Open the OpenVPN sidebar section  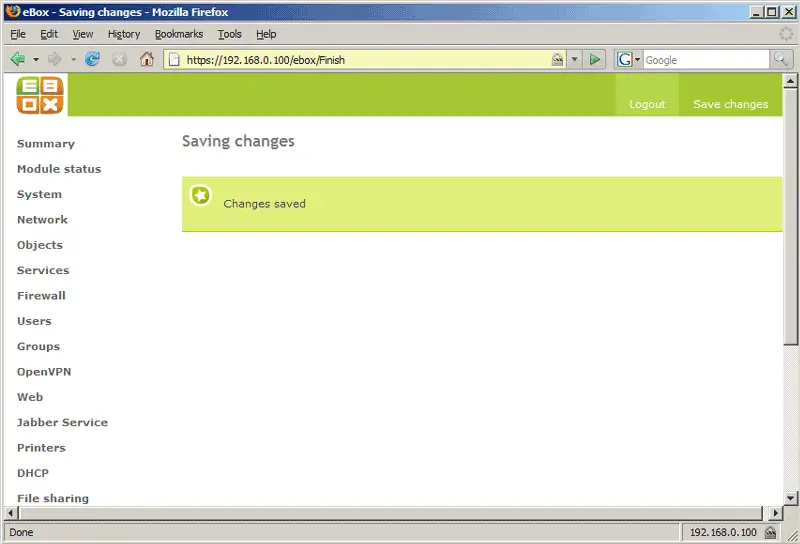click(44, 372)
